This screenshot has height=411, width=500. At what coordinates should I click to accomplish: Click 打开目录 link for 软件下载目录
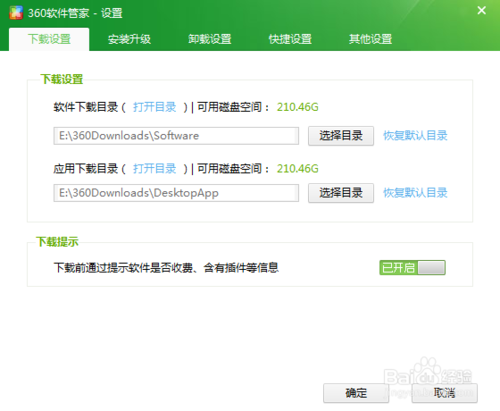coord(154,107)
